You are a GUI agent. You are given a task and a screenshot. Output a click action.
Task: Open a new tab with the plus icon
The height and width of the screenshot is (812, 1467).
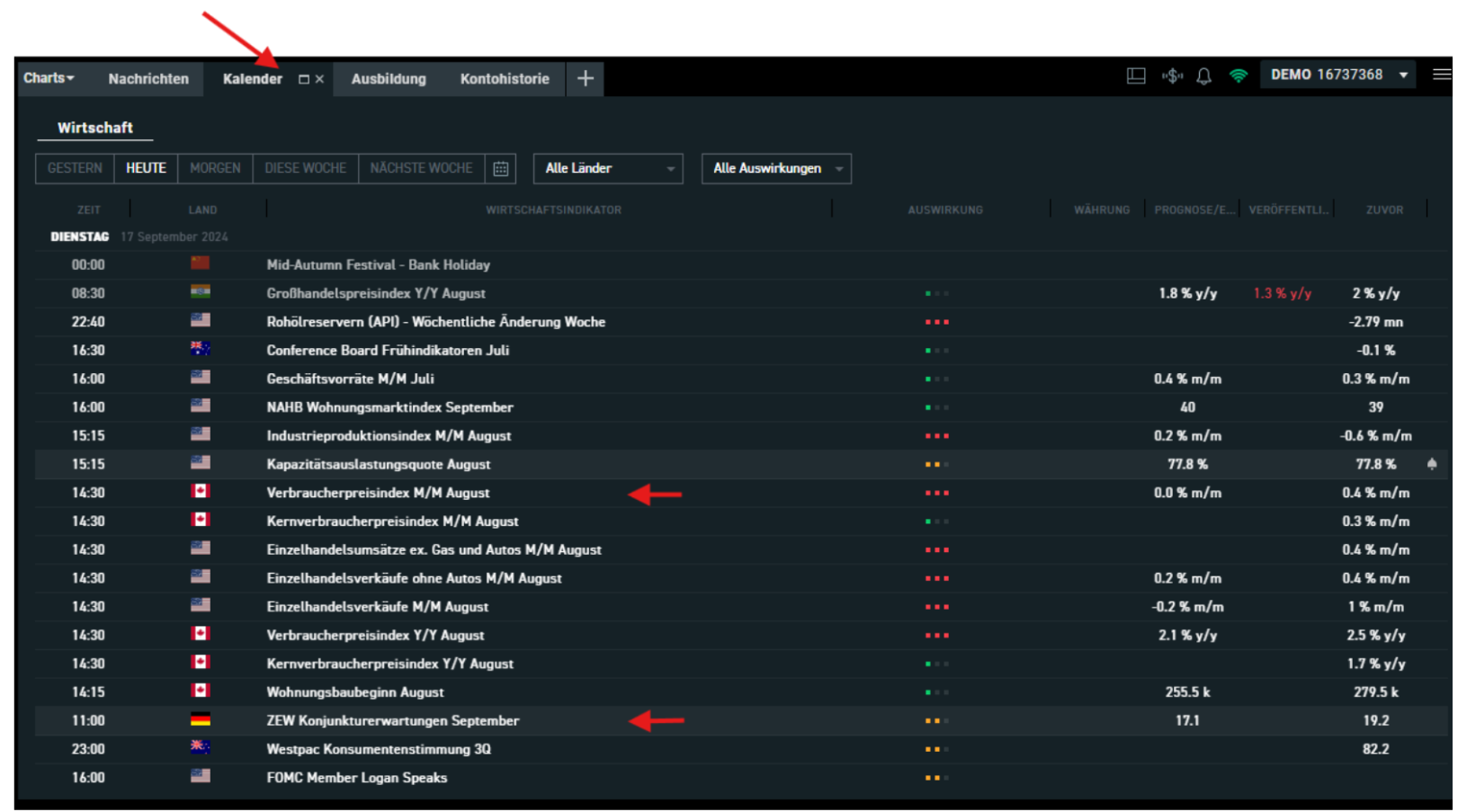[588, 79]
